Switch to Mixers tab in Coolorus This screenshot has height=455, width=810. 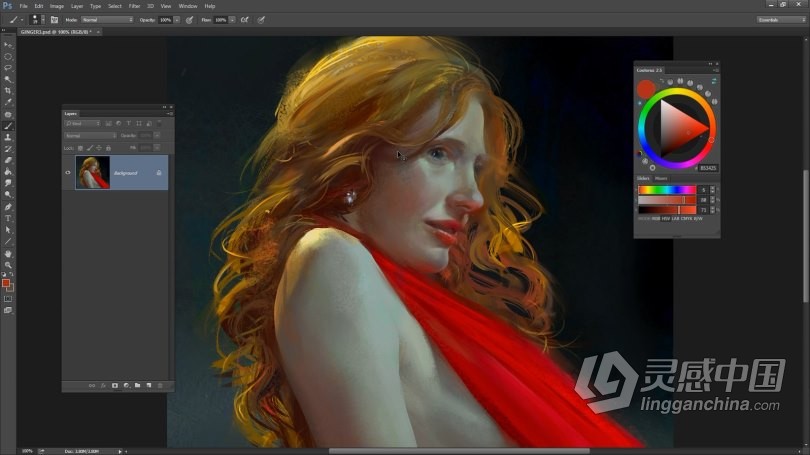661,178
